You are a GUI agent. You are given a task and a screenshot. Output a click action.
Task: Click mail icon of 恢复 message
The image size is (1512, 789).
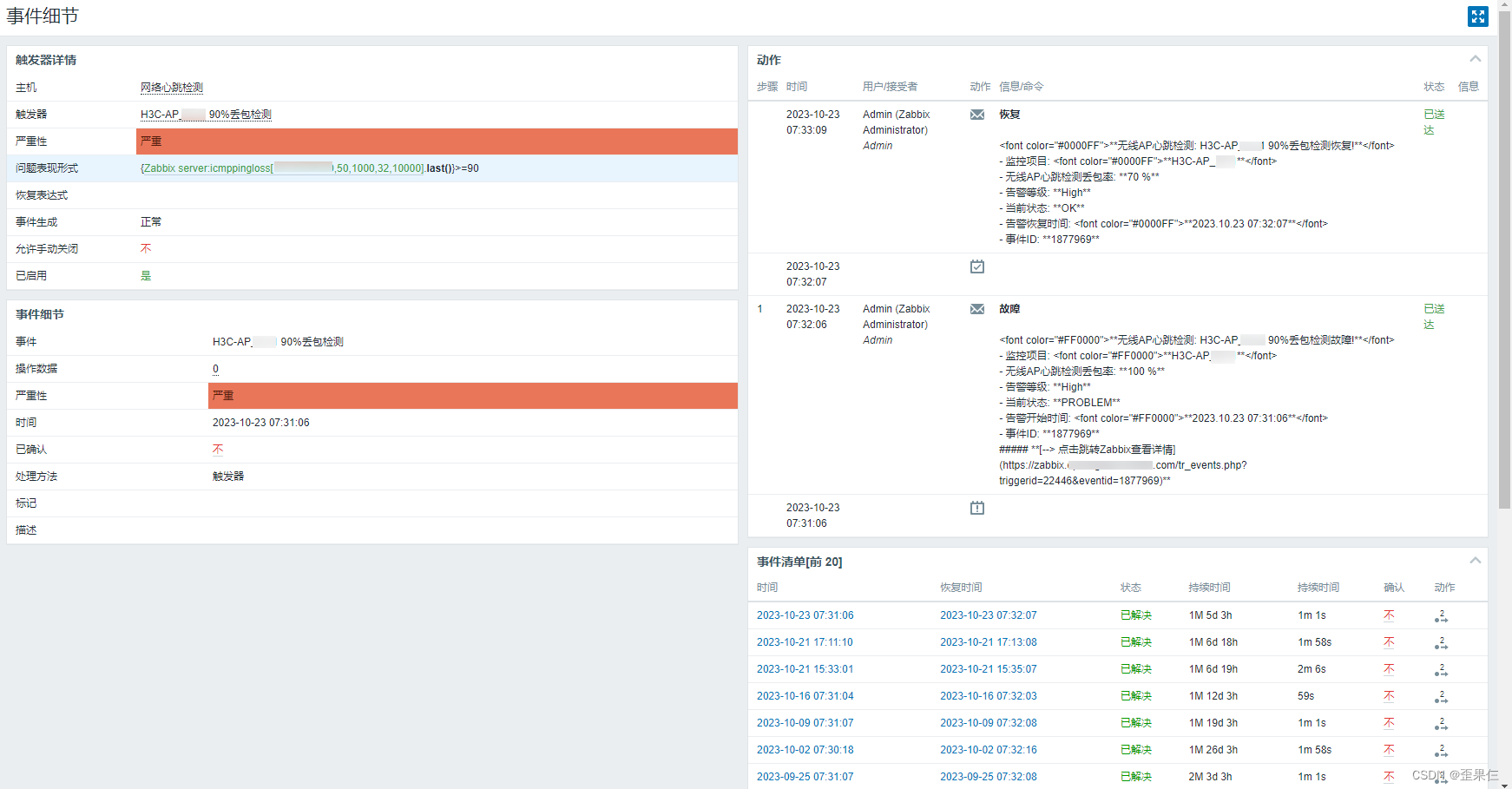point(977,115)
